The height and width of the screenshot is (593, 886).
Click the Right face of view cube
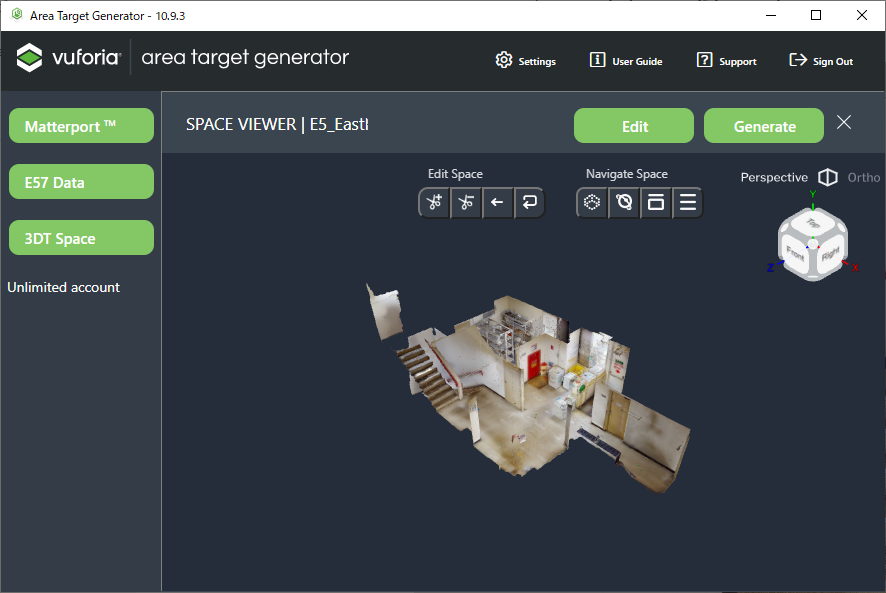coord(830,255)
